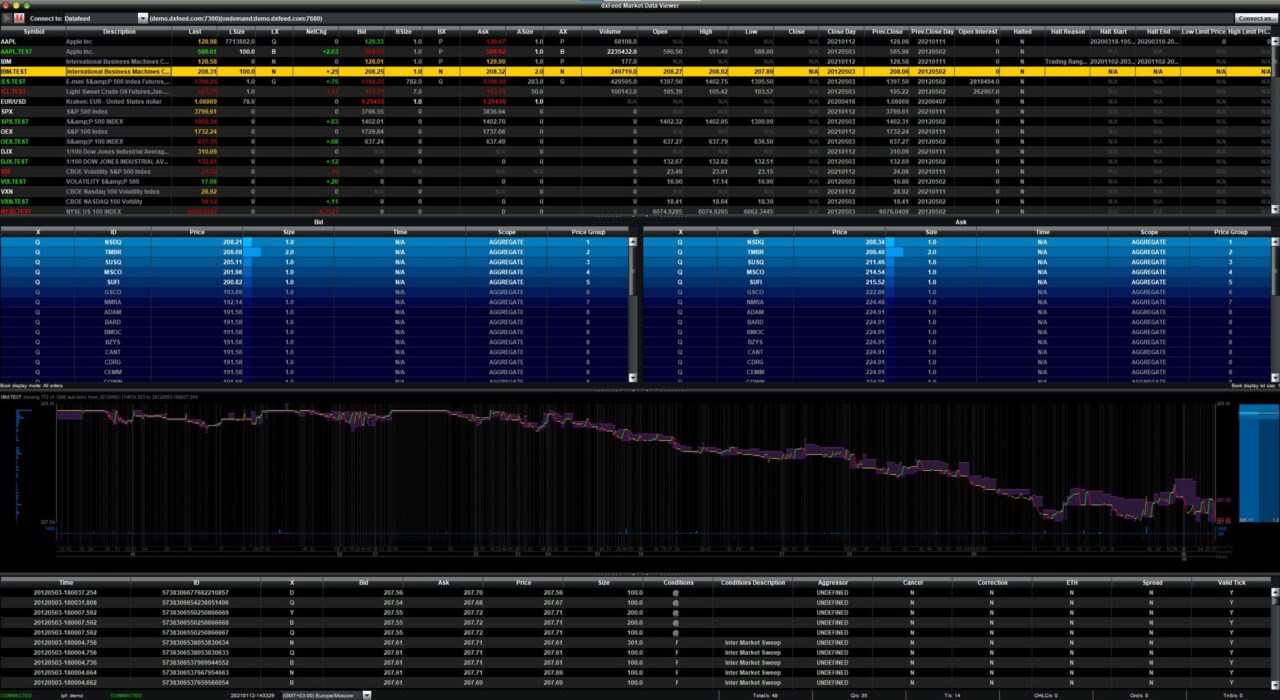Viewport: 1280px width, 700px height.
Task: Select the AAPL symbol row
Action: 635,41
